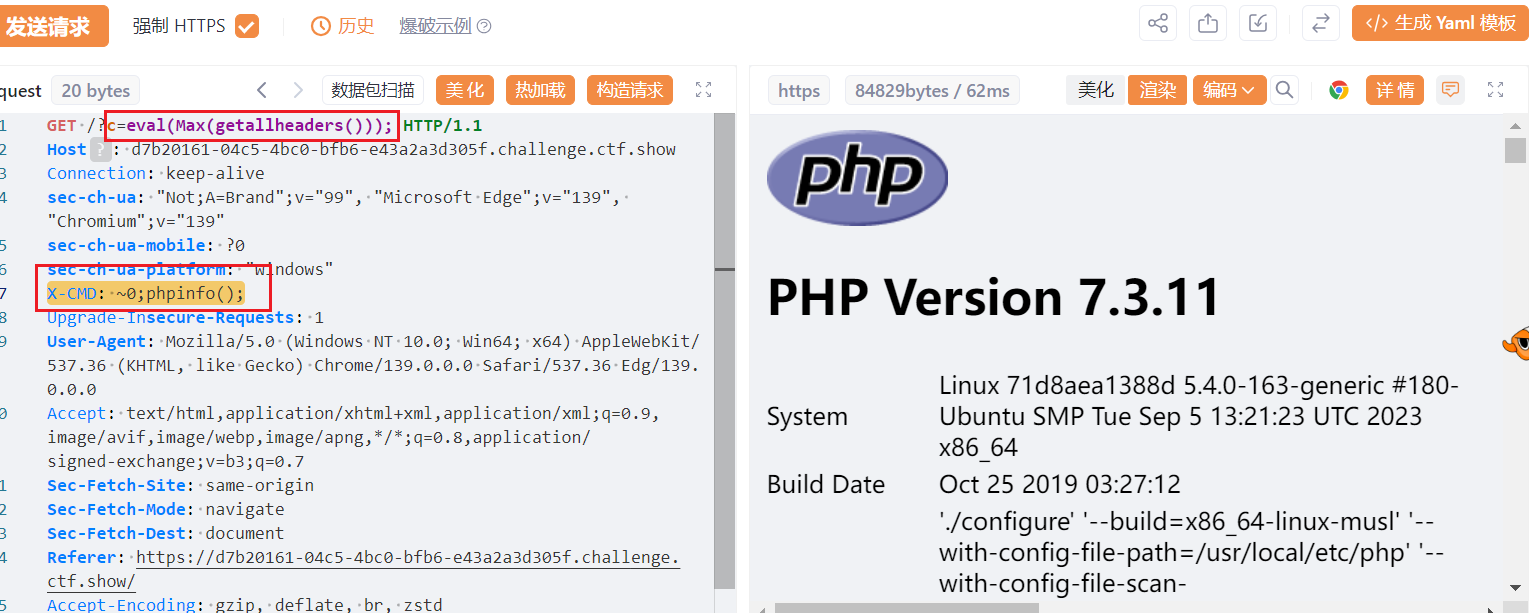This screenshot has width=1529, height=613.
Task: Generate Yaml template (生成 Yaml 模板)
Action: pyautogui.click(x=1440, y=23)
